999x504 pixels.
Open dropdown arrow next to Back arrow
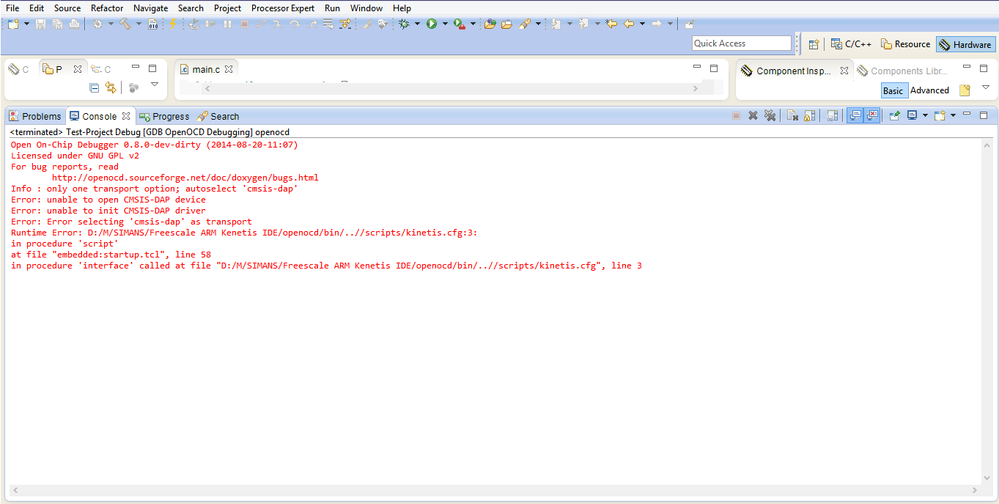click(642, 24)
